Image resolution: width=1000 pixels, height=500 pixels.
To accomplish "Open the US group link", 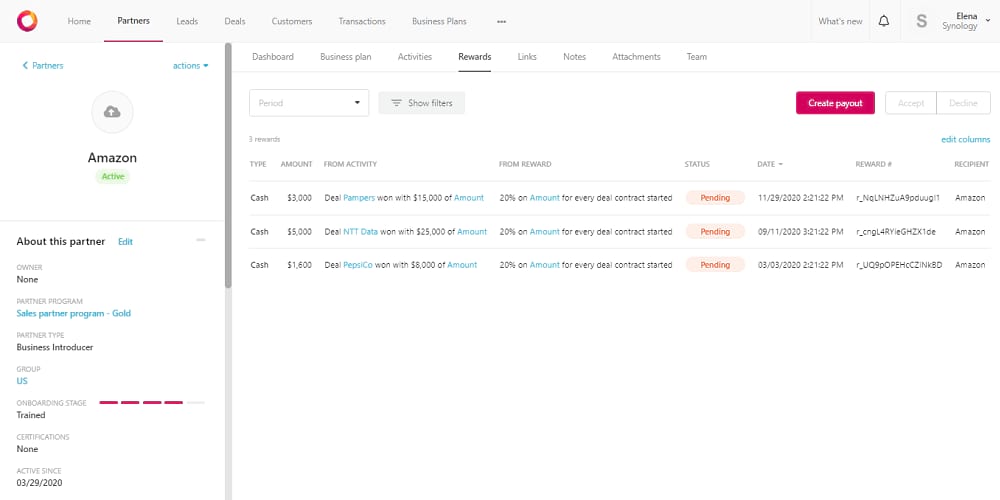I will click(x=22, y=381).
